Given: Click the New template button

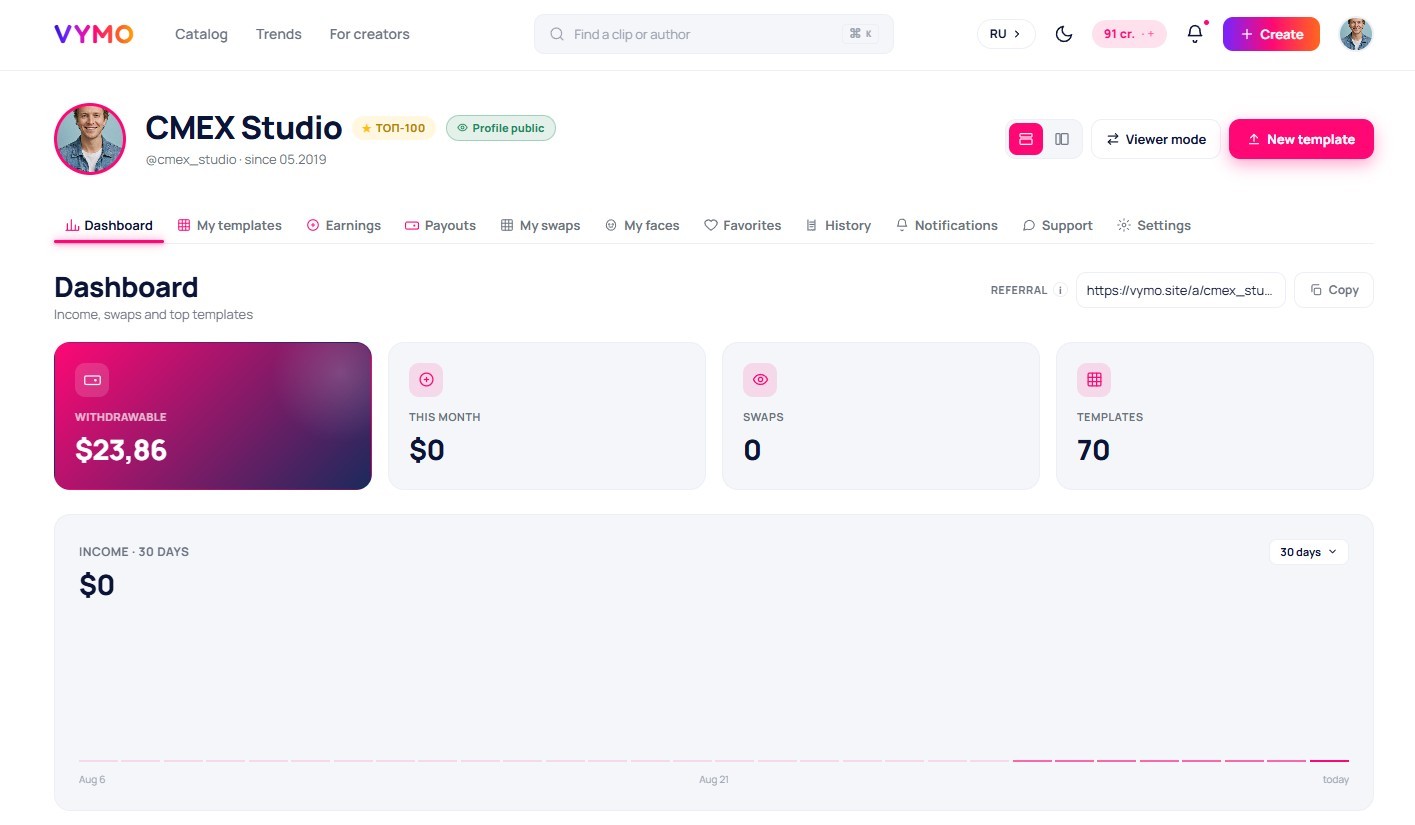Looking at the screenshot, I should tap(1301, 139).
